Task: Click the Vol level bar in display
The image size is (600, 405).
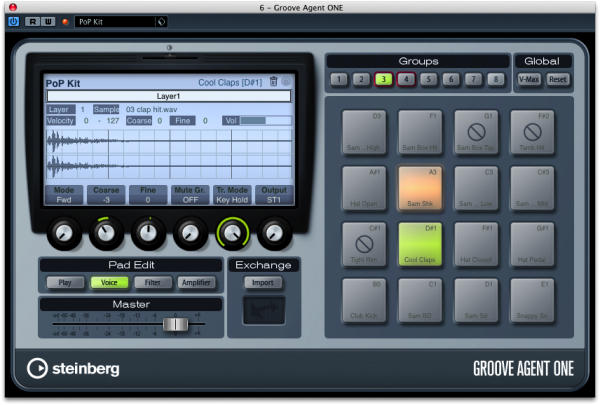Action: click(x=266, y=121)
